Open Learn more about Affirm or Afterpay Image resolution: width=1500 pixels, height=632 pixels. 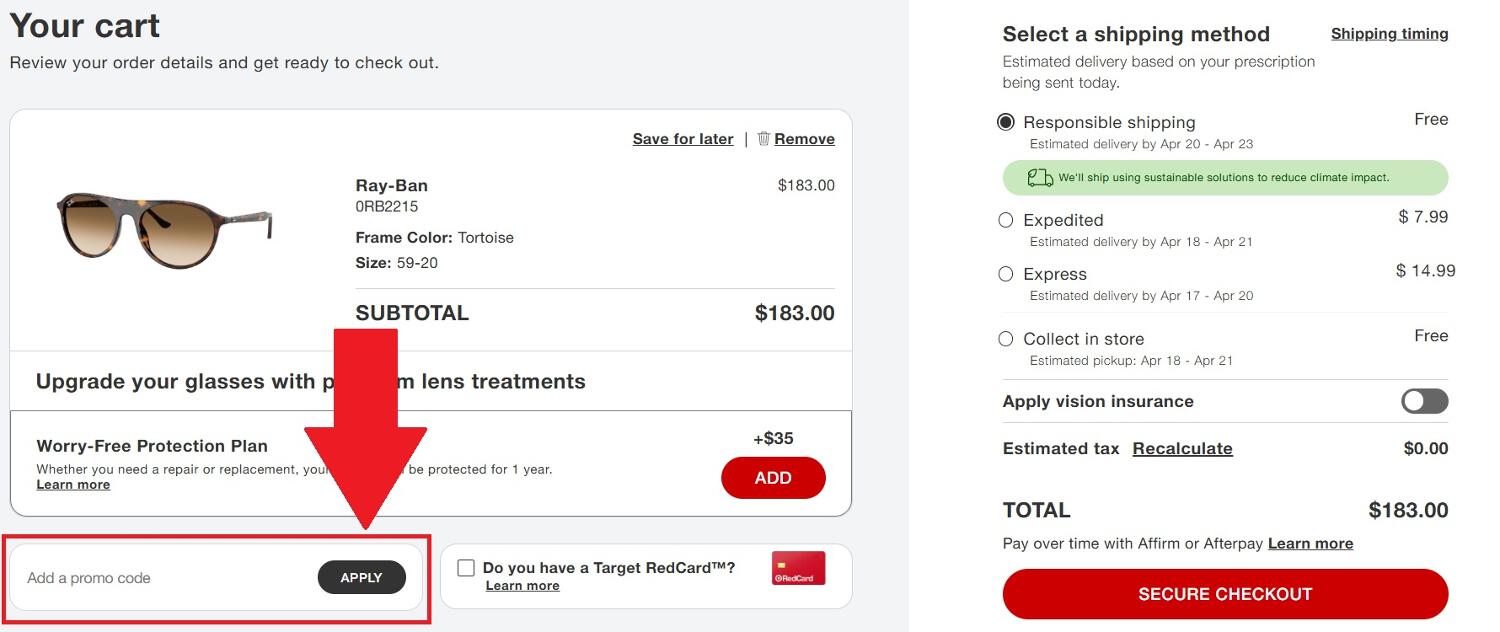(x=1310, y=543)
